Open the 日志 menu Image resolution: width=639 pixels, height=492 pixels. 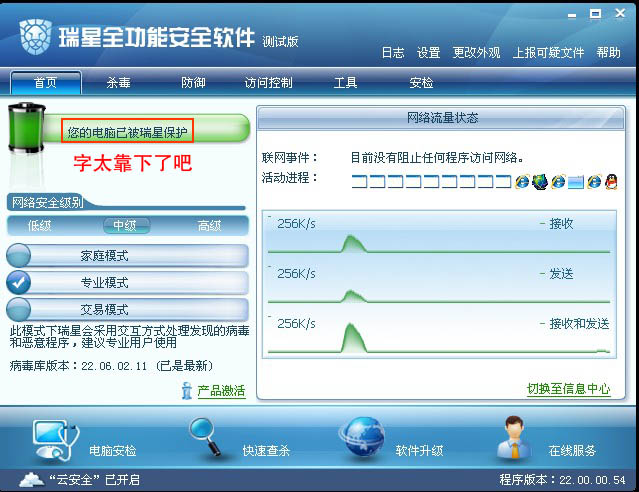[x=393, y=53]
